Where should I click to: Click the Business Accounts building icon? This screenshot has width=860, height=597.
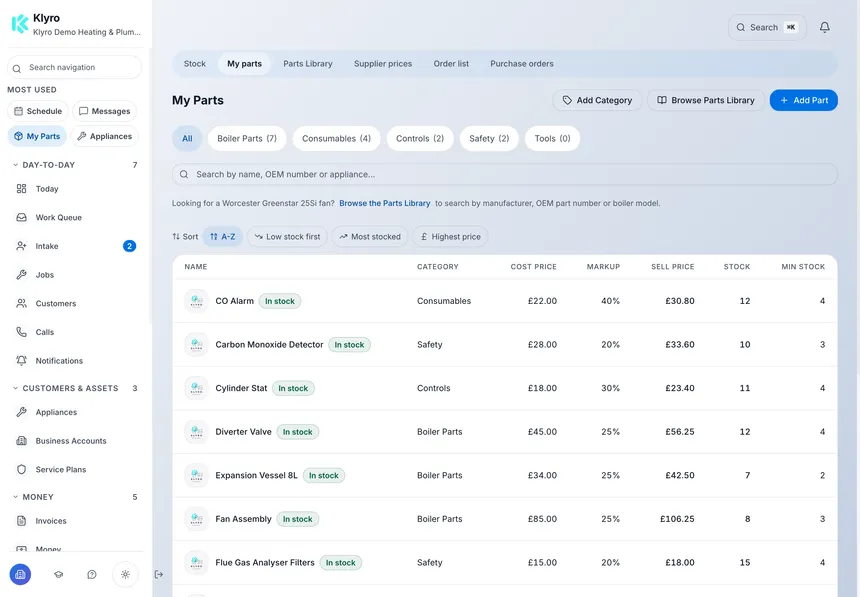21,441
